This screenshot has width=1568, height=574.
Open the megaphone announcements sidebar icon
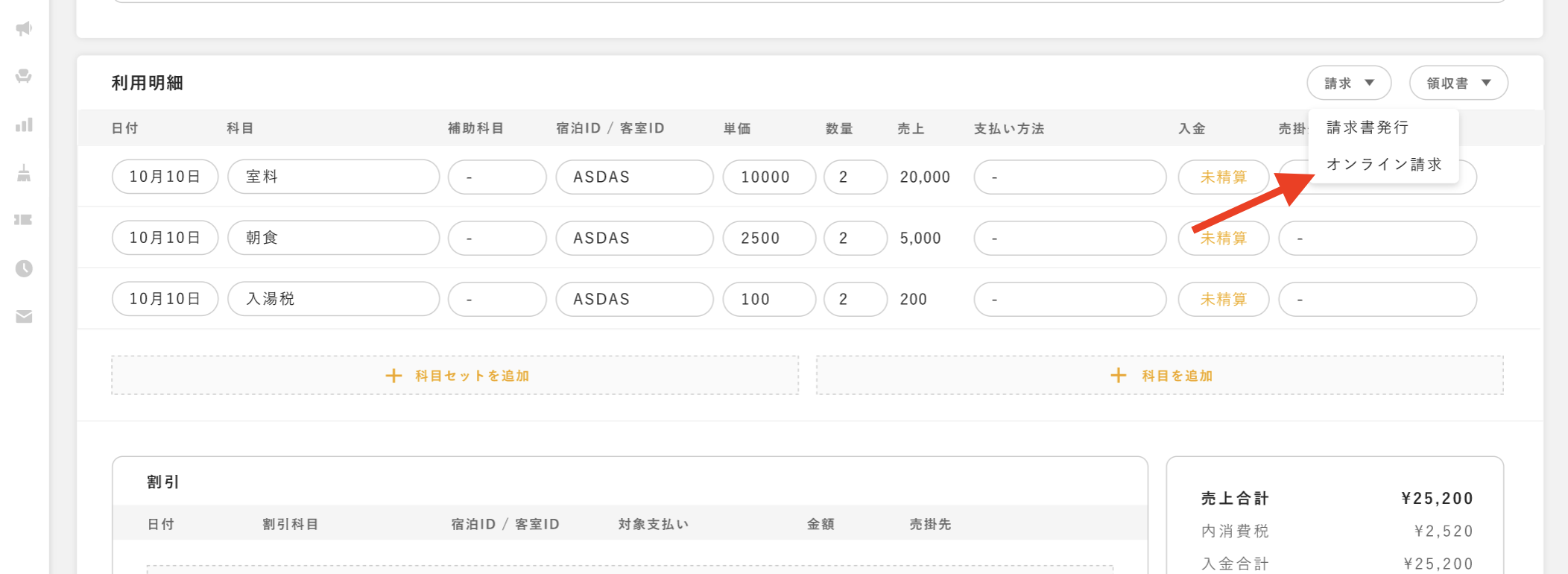24,28
